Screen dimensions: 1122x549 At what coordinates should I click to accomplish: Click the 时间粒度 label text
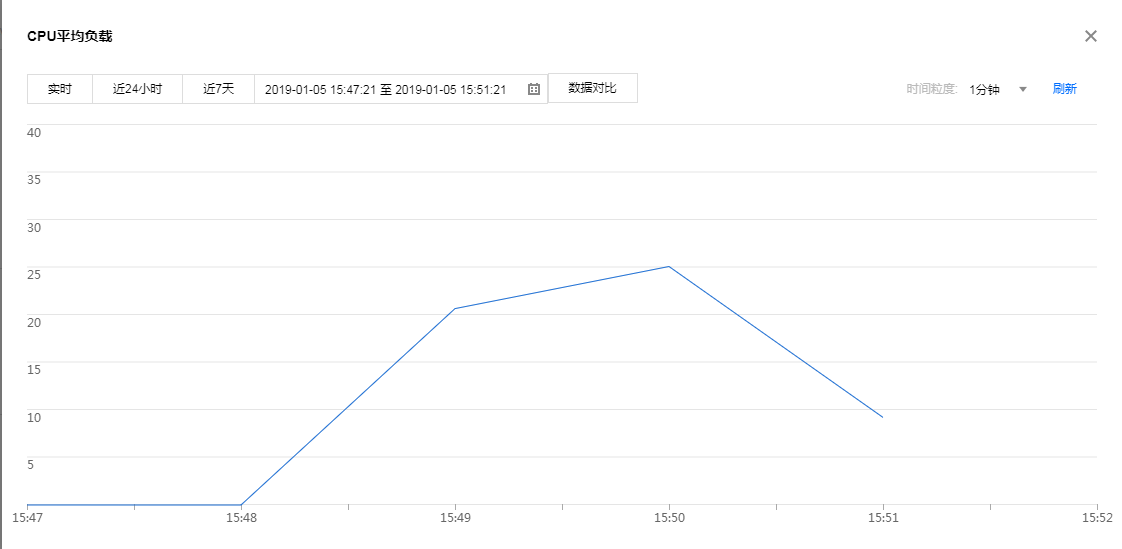click(x=932, y=89)
